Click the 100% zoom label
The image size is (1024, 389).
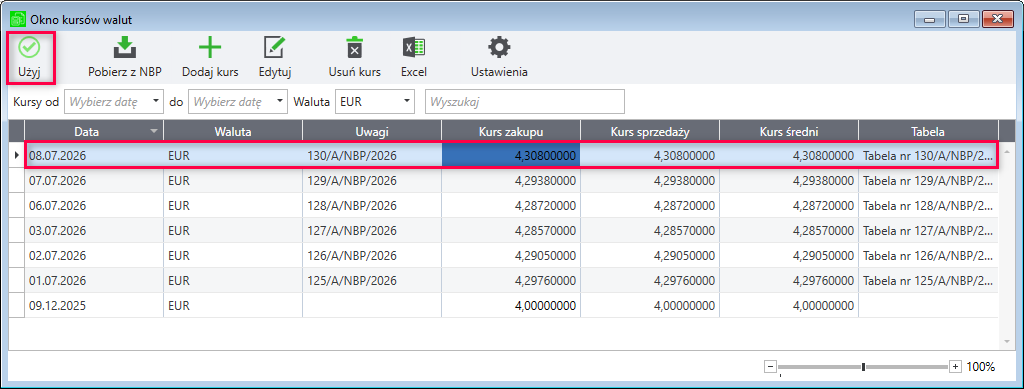981,367
